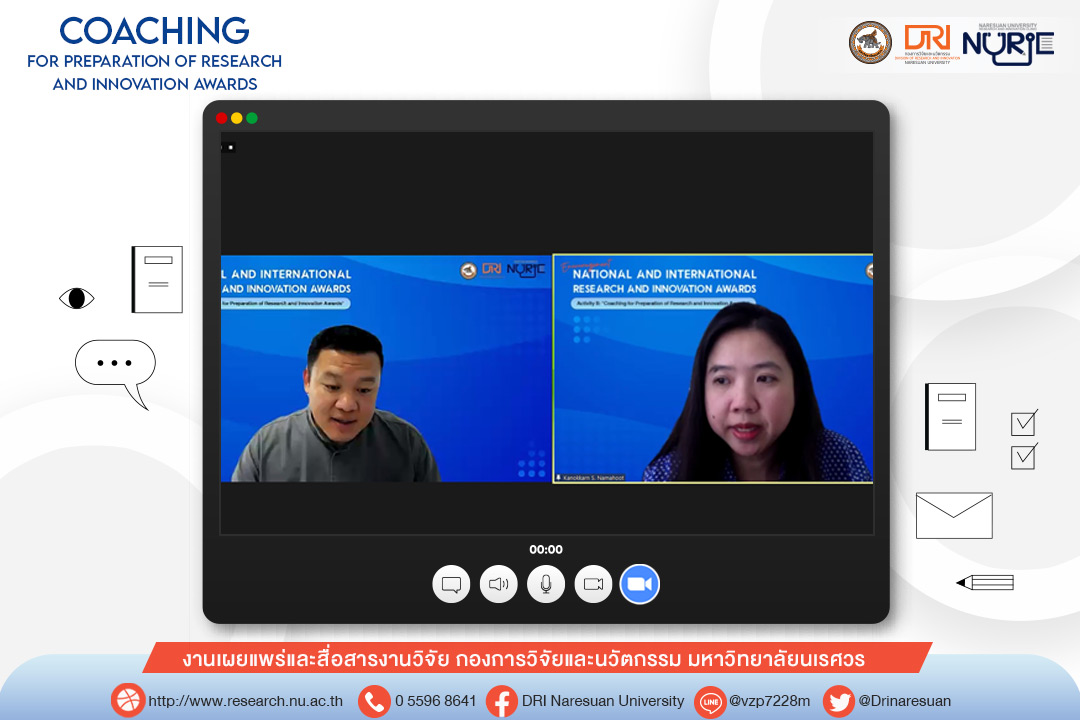Click the Twitter handle @Drinaresuan
1080x720 pixels.
pyautogui.click(x=904, y=701)
